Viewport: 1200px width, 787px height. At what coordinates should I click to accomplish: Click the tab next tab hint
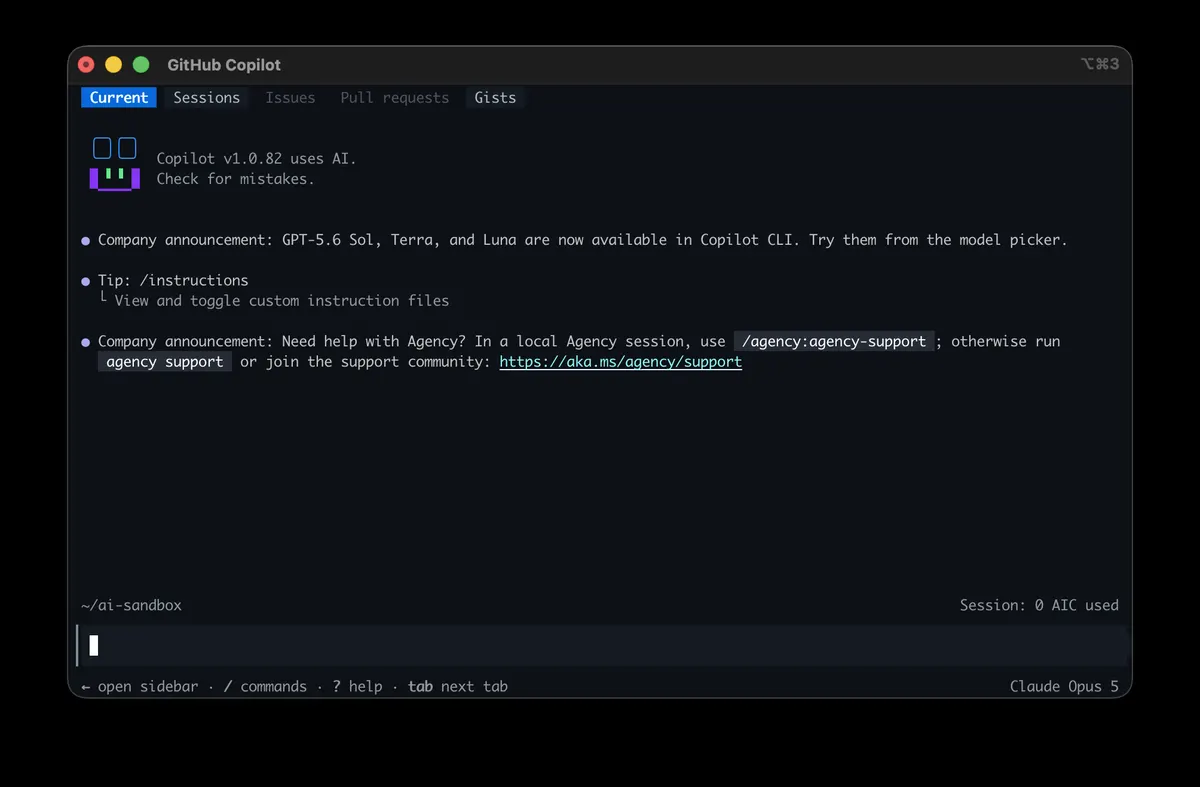click(x=458, y=686)
